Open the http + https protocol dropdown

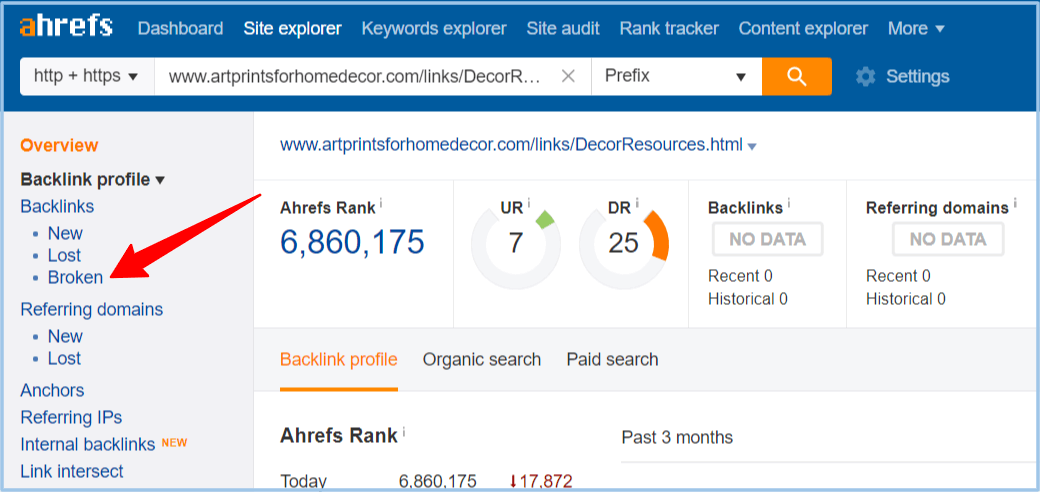click(x=87, y=76)
